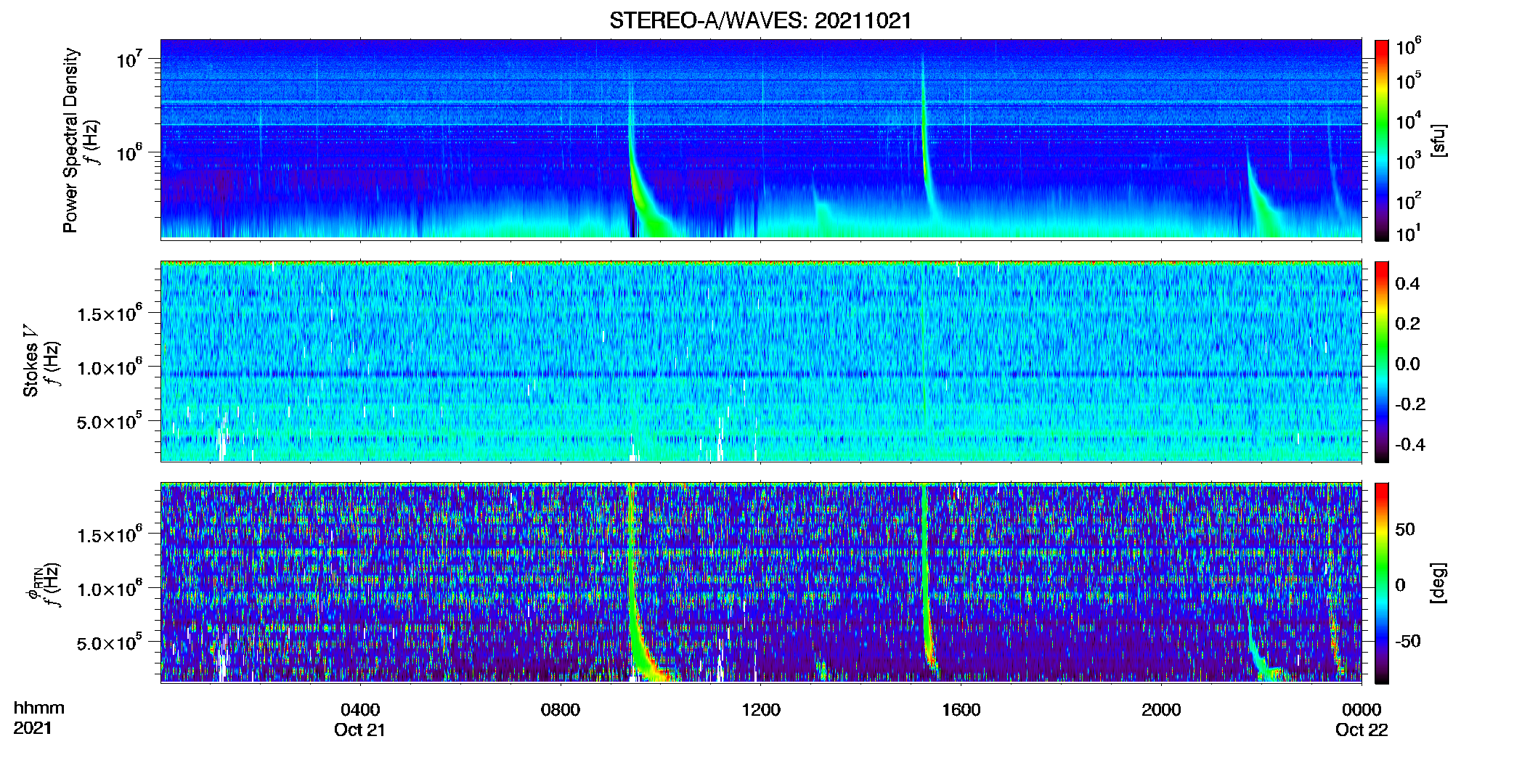
Task: Click the 1.5×10^6 tick in Stokes V panel
Action: [110, 313]
